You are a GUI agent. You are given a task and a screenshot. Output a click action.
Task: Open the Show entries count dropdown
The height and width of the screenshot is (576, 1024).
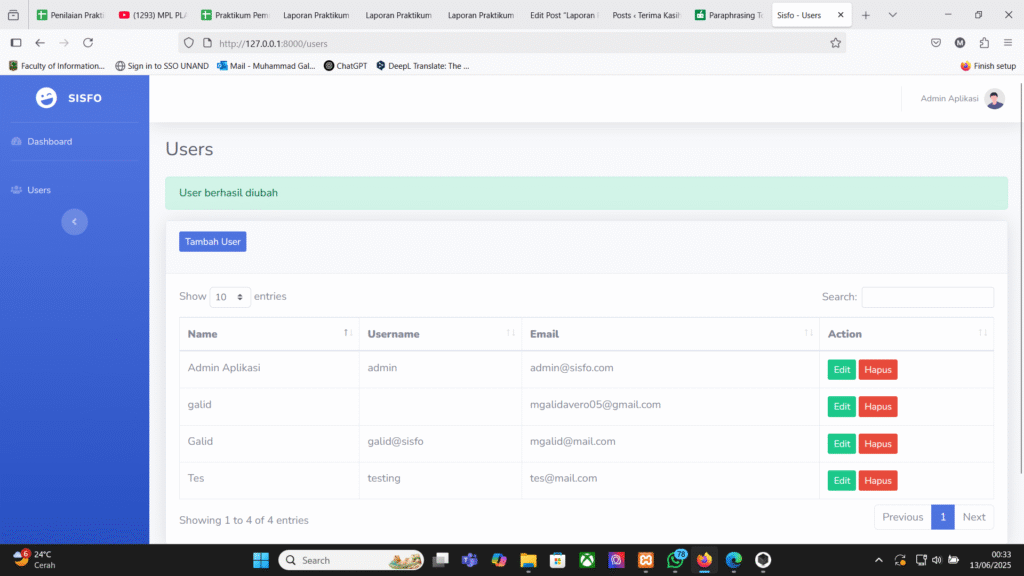(x=230, y=297)
